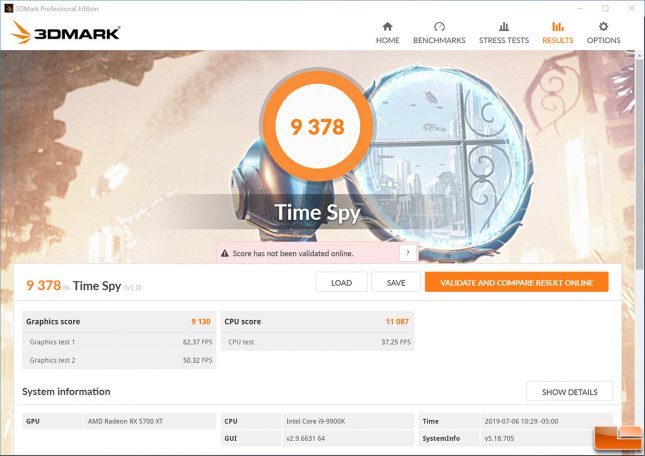This screenshot has height=456, width=645.
Task: Click the Time Spy banner title
Action: [x=317, y=213]
